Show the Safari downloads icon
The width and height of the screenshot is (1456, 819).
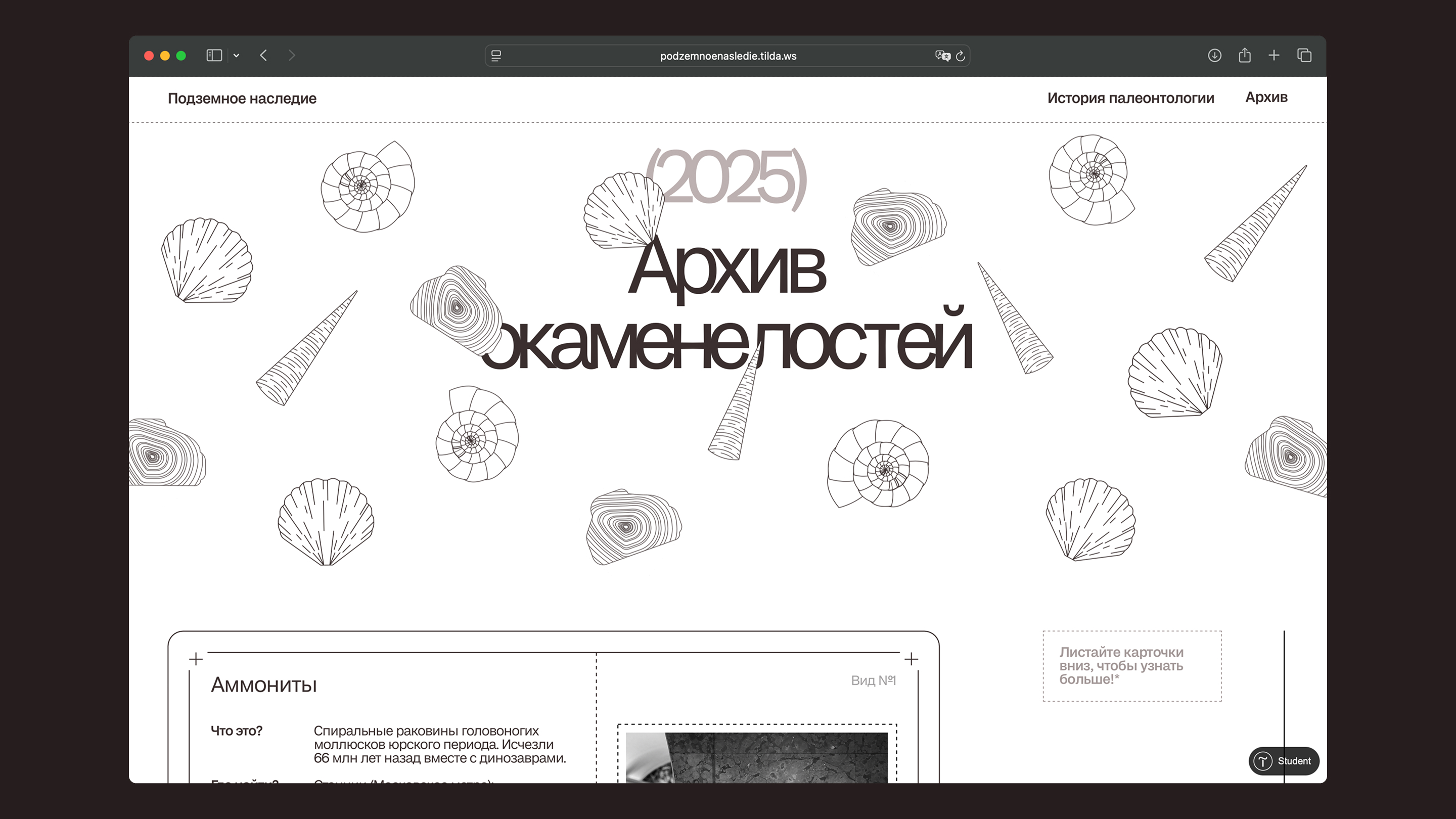[x=1214, y=56]
